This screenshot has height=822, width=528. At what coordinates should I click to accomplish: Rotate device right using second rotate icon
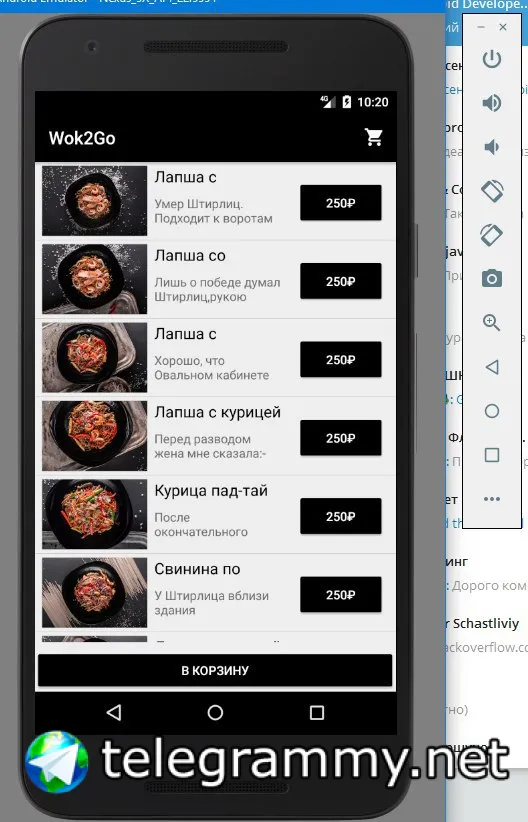492,234
